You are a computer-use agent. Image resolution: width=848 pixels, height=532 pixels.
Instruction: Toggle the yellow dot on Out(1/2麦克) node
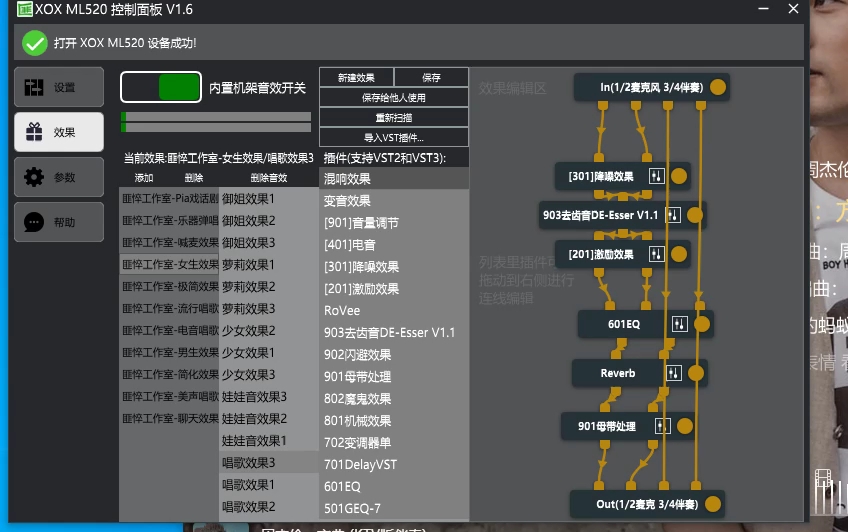click(713, 504)
